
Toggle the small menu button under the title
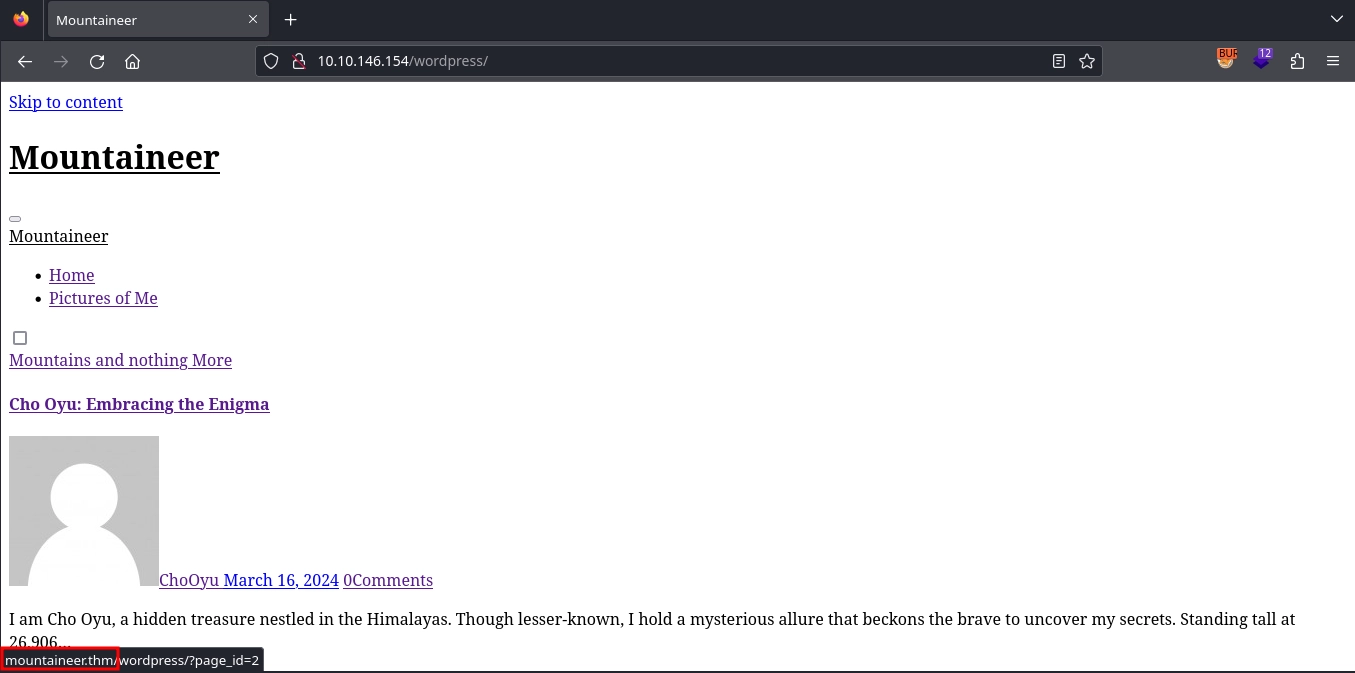15,219
